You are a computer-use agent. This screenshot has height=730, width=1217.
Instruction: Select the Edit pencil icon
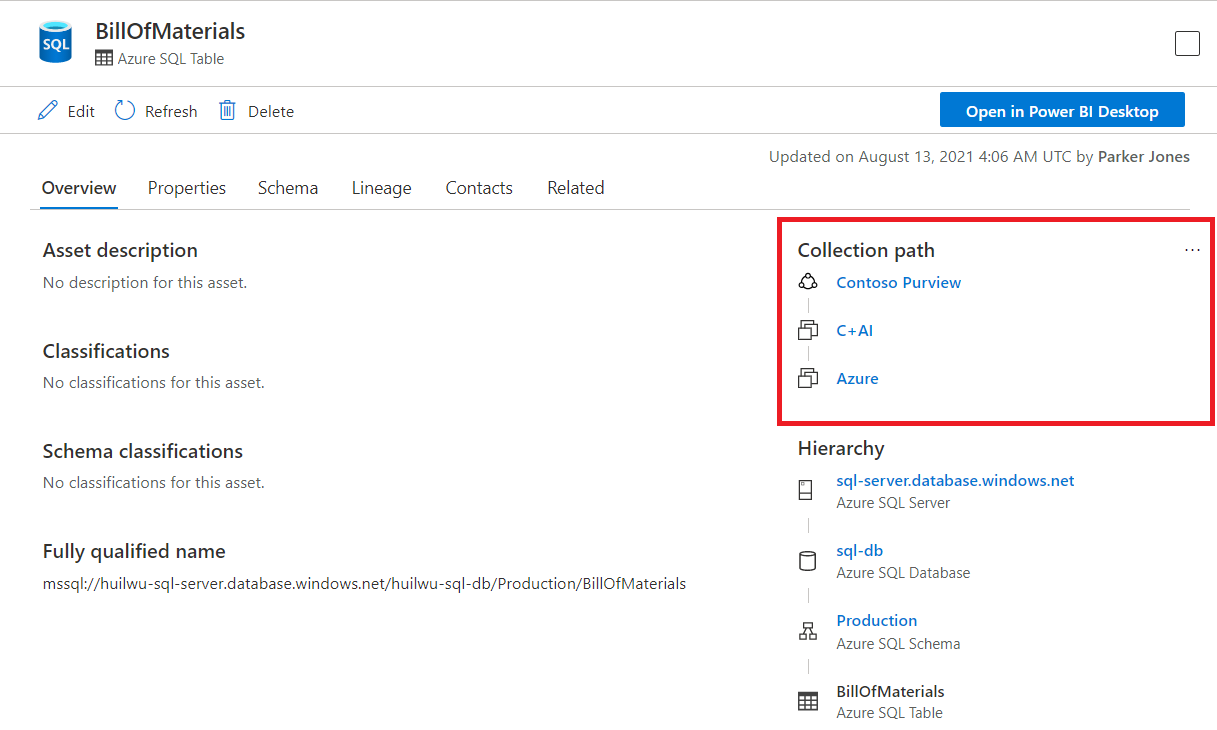point(47,110)
